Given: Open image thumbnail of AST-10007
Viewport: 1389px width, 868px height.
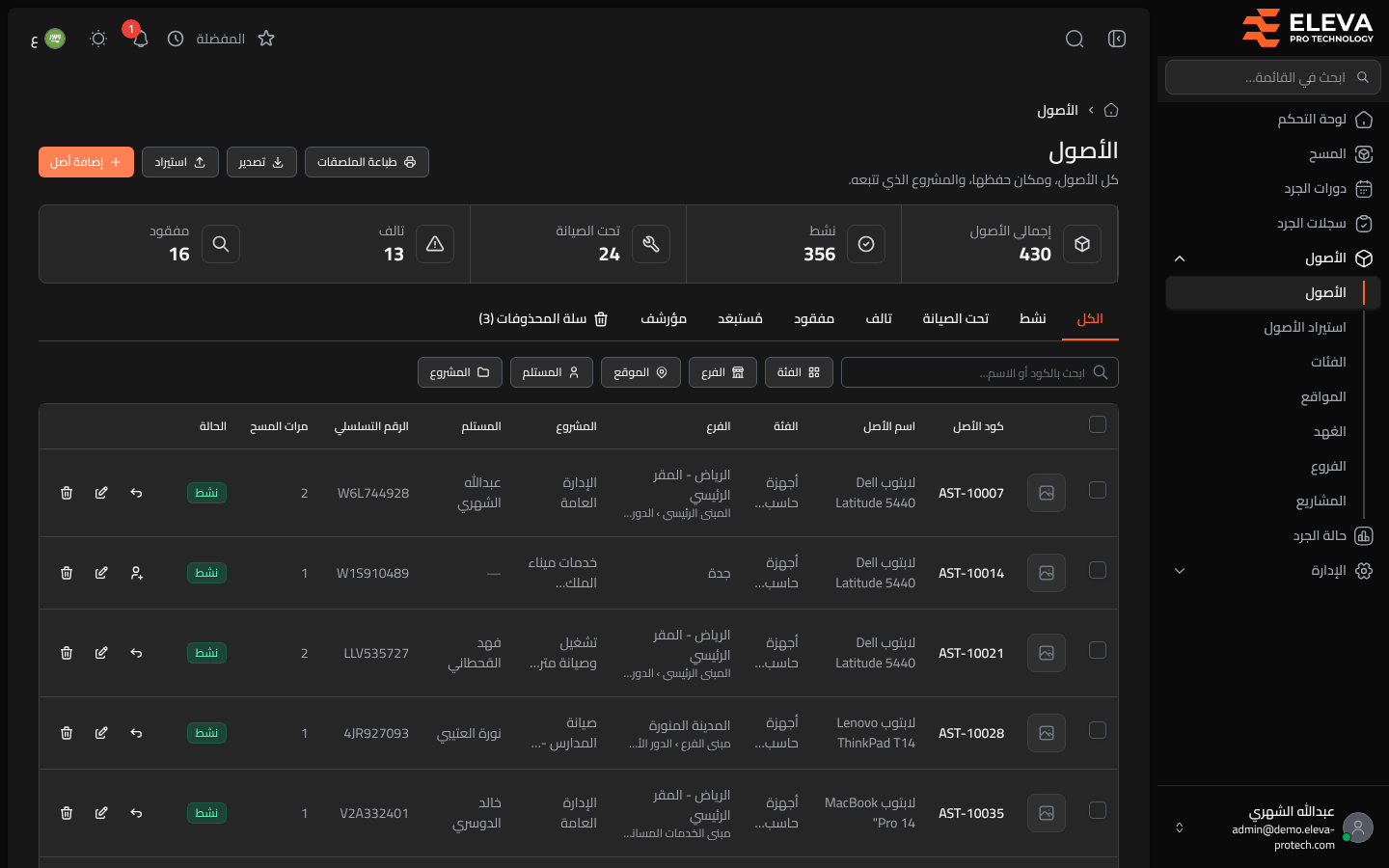Looking at the screenshot, I should (x=1047, y=493).
